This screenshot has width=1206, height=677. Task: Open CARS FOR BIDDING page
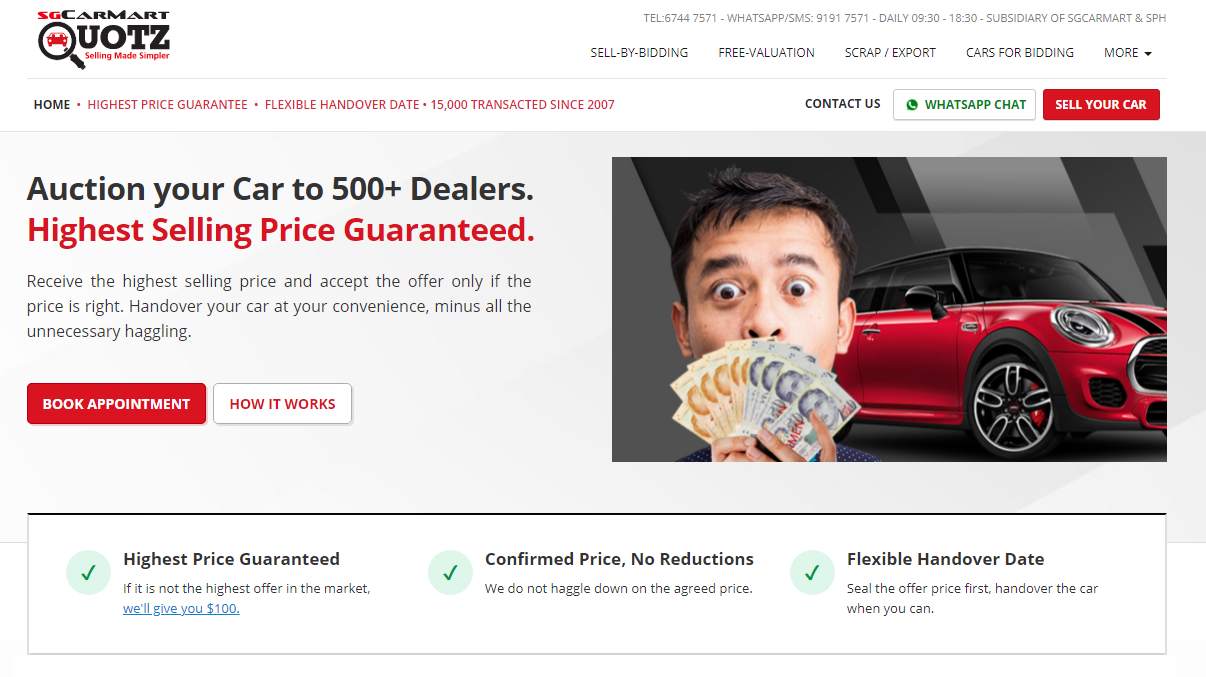tap(1020, 53)
